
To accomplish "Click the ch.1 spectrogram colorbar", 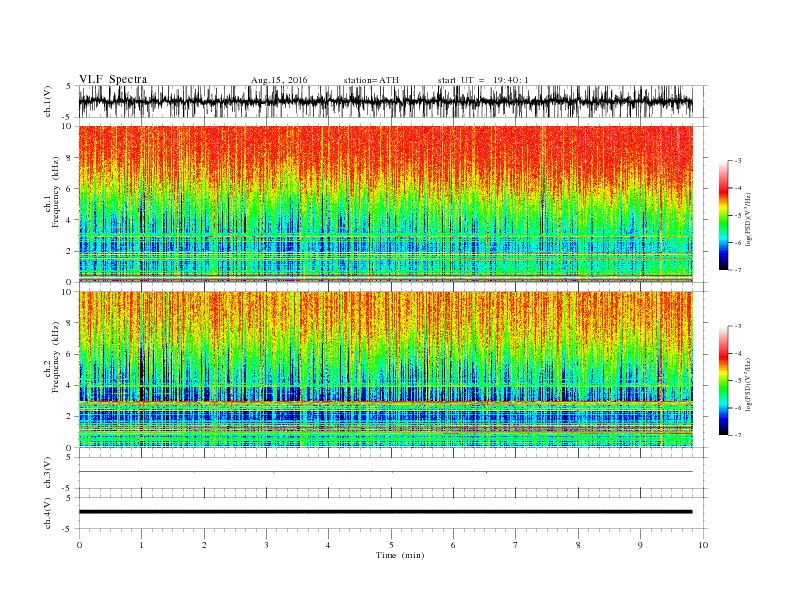I will click(x=723, y=216).
